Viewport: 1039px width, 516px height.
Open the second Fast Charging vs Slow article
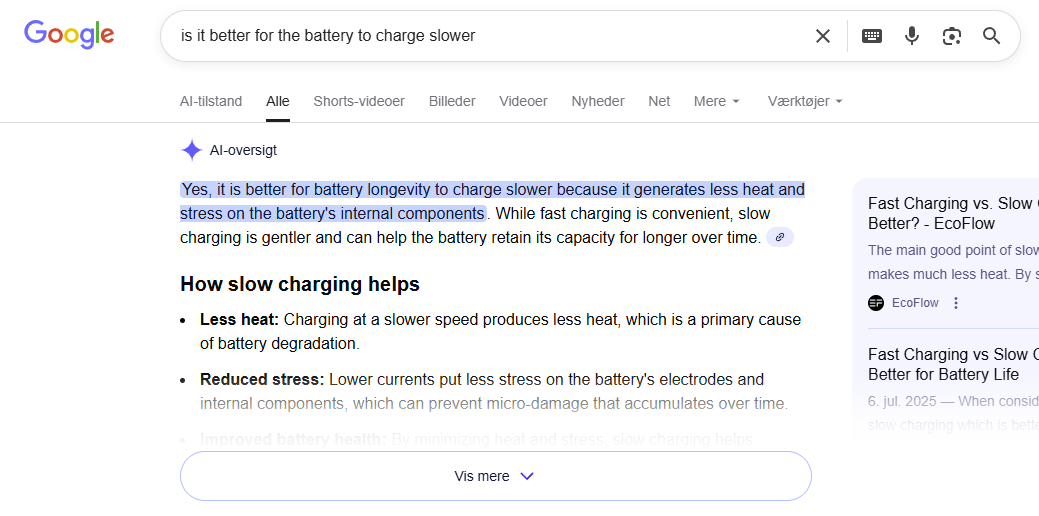952,364
